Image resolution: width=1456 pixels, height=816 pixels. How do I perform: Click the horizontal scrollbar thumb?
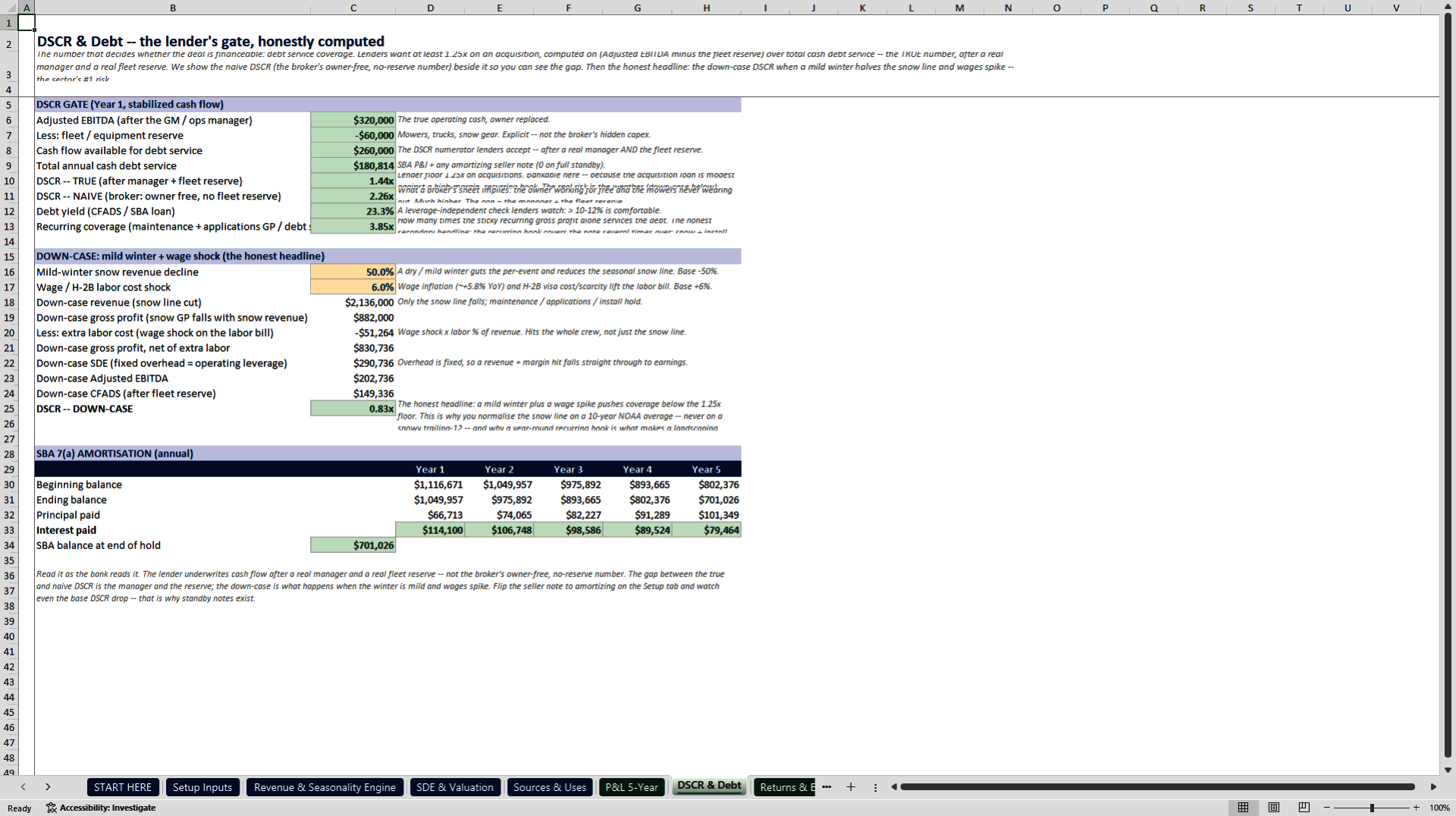[1157, 787]
